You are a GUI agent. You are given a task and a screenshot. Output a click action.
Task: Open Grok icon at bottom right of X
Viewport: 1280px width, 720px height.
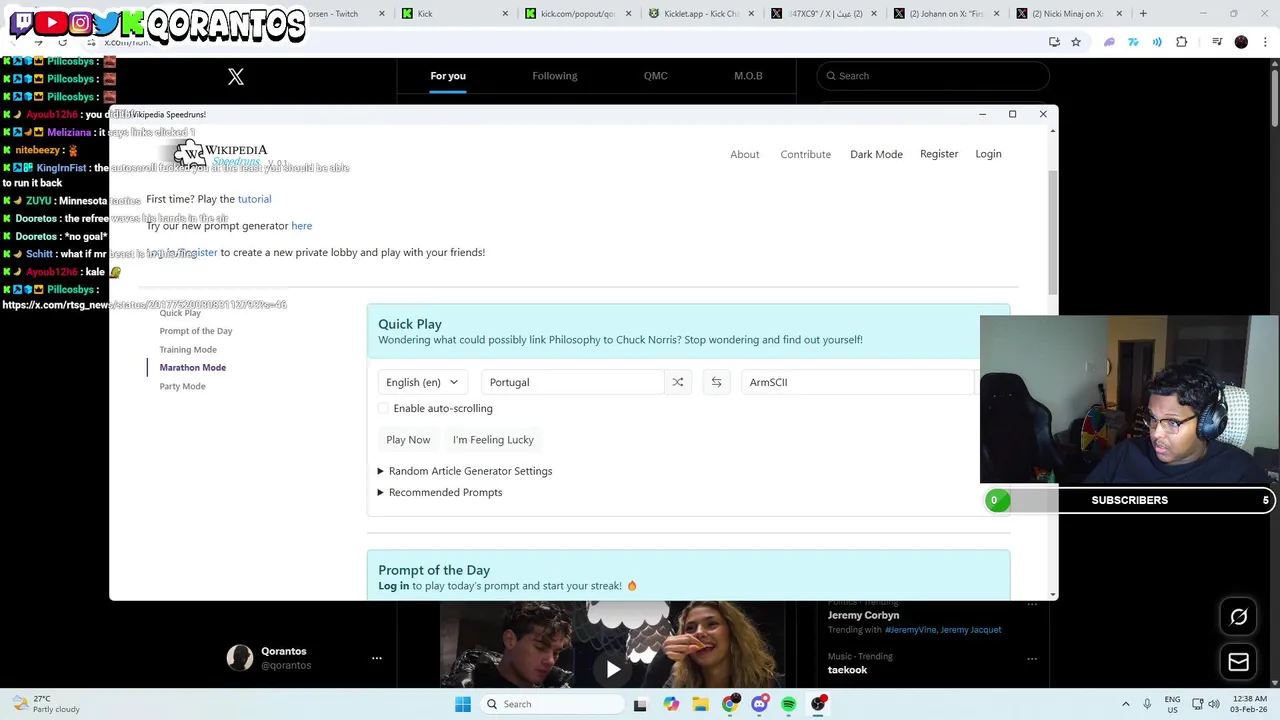(x=1238, y=617)
